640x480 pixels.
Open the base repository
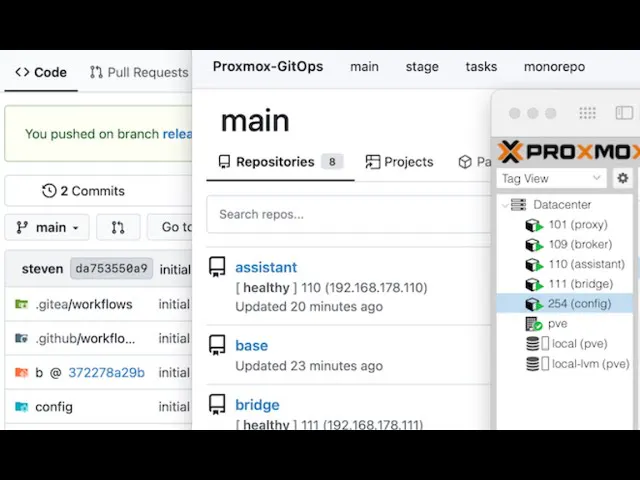251,346
